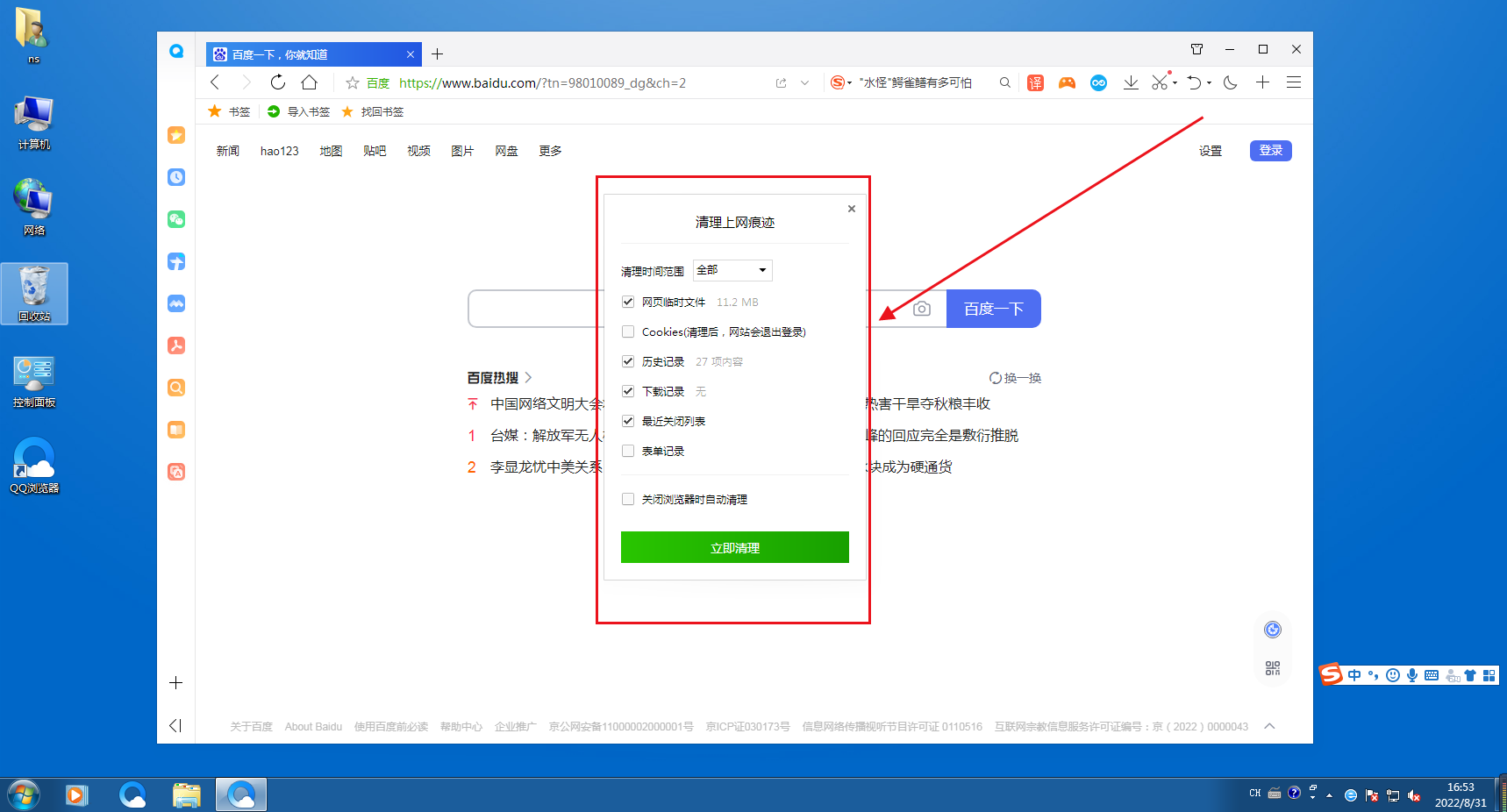1507x812 pixels.
Task: Click the plus icon in browser toolbar
Action: tap(1262, 82)
